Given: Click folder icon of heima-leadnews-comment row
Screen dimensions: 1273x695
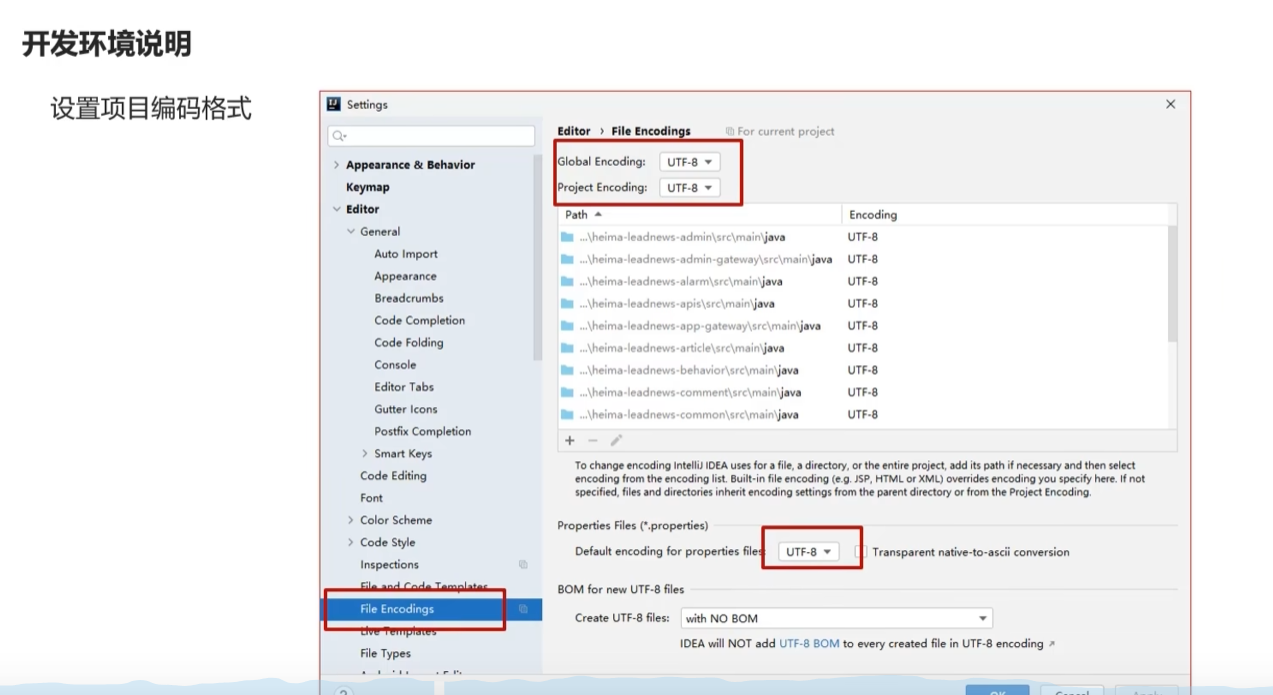Looking at the screenshot, I should tap(567, 392).
